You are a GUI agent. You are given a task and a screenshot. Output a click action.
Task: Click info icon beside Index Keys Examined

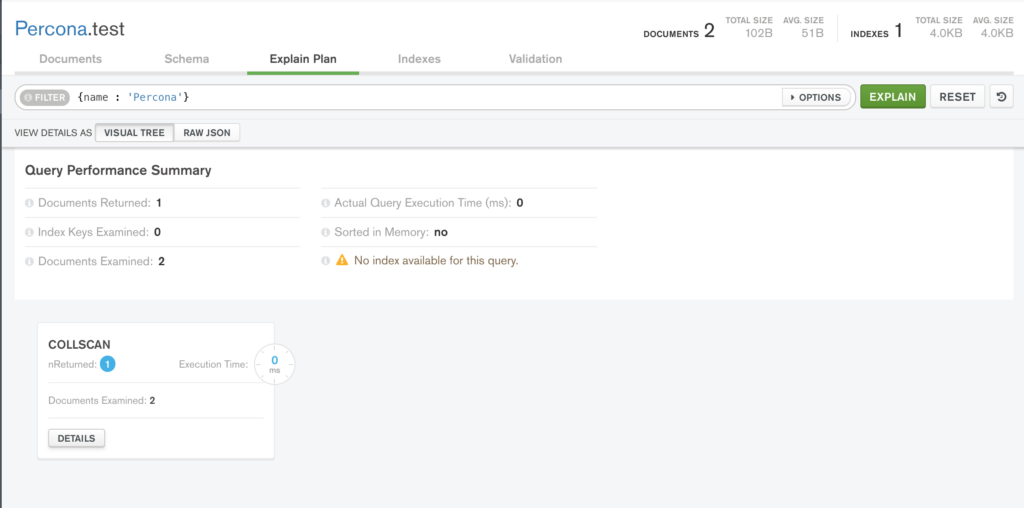29,232
